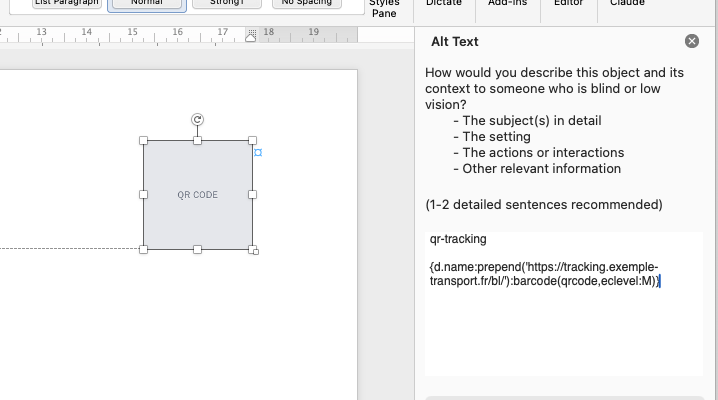
Task: Open the Layout Options icon beside the shape
Action: [x=258, y=152]
